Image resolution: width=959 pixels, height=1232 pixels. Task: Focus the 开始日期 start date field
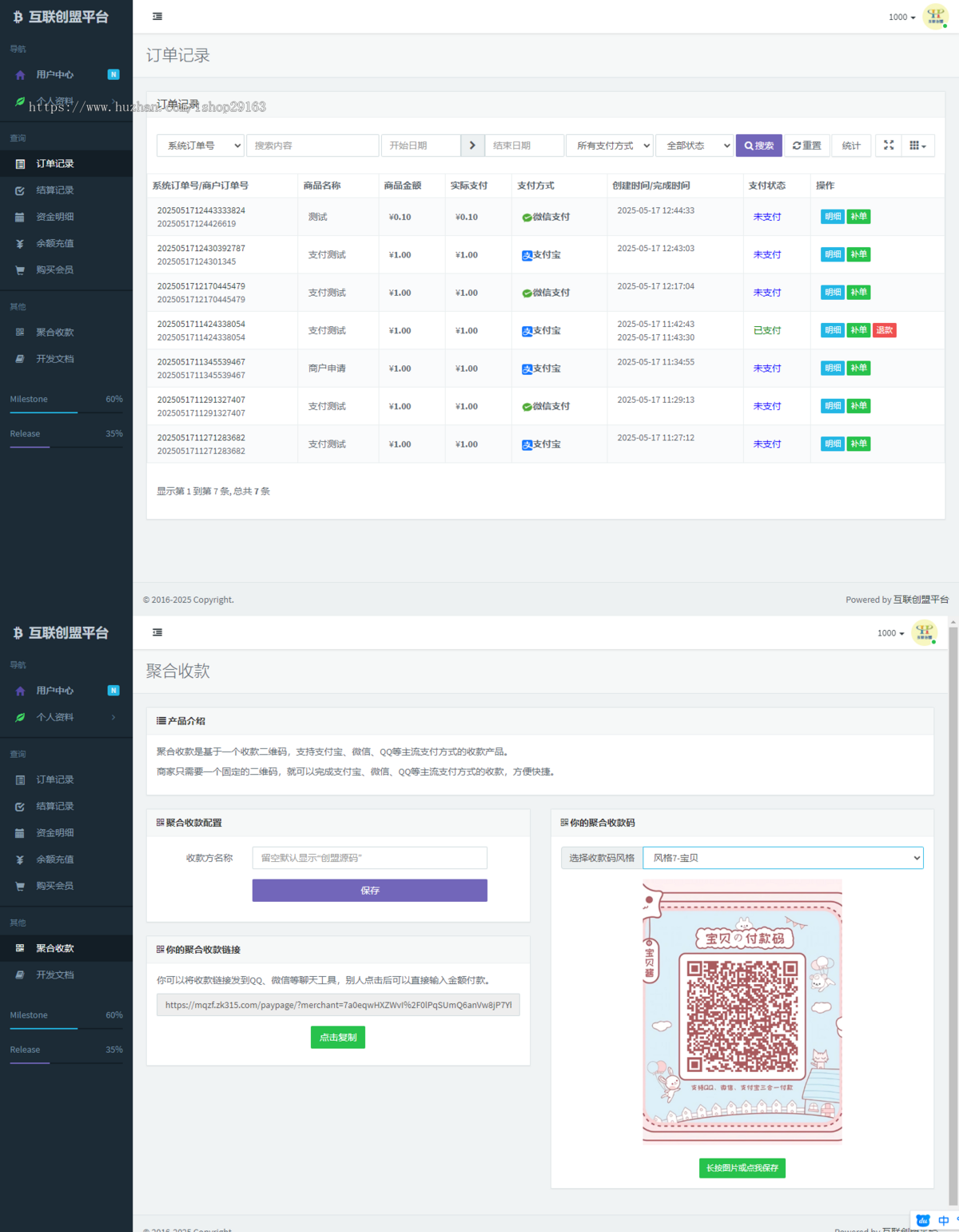[421, 146]
